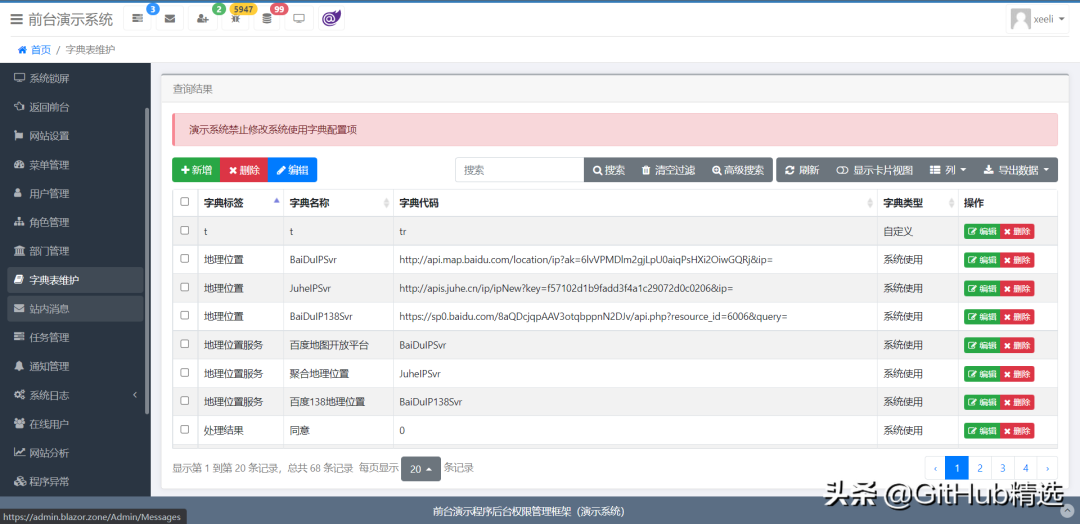Open 角色管理 in the sidebar
1080x524 pixels.
[75, 222]
